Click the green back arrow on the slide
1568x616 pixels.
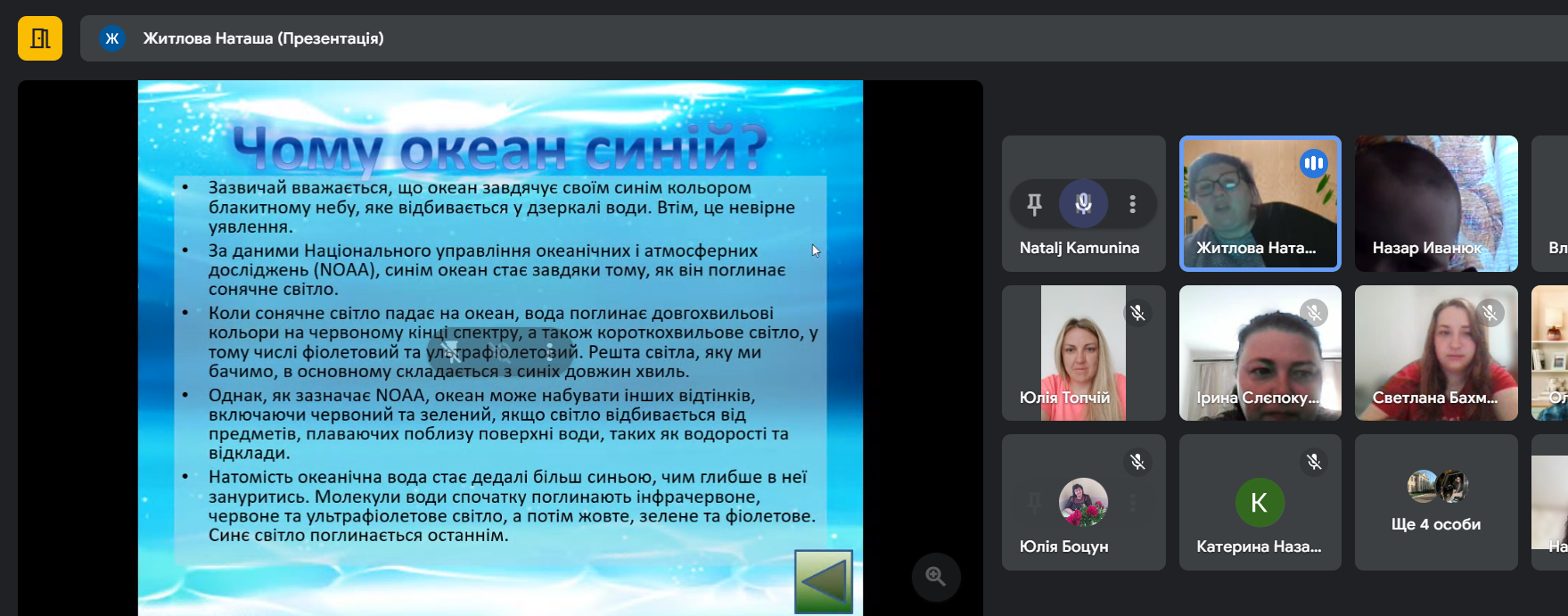[x=823, y=582]
